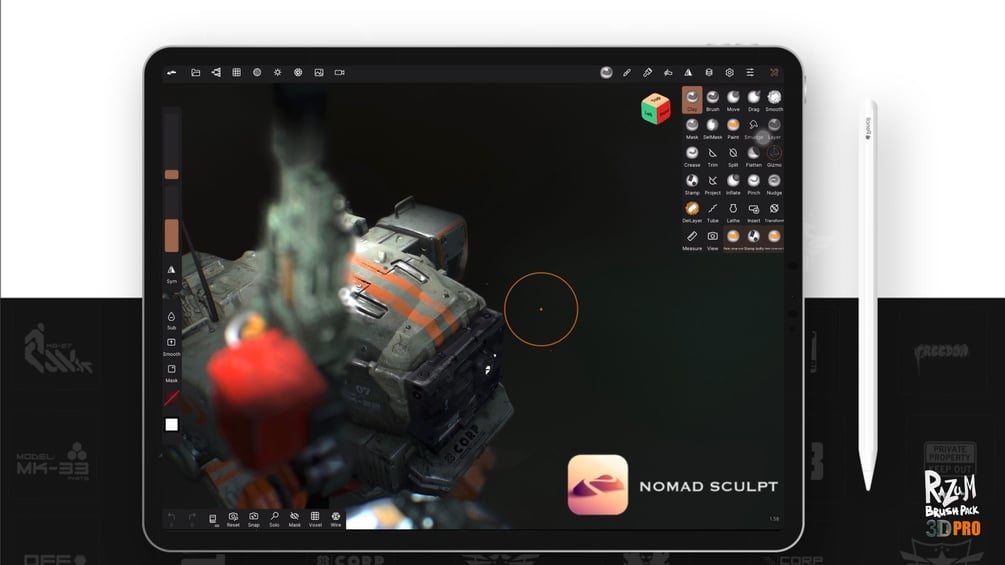Select the Lathe tool
Viewport: 1005px width, 565px height.
pos(733,211)
